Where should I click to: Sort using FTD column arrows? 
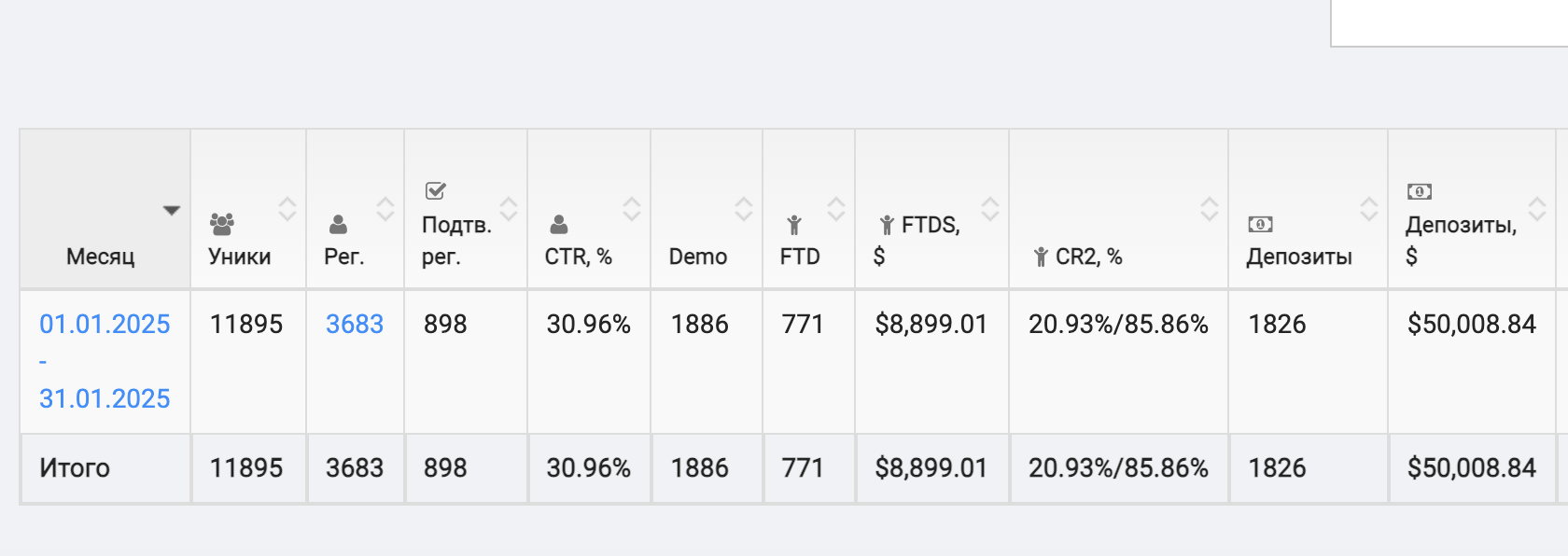pyautogui.click(x=836, y=209)
